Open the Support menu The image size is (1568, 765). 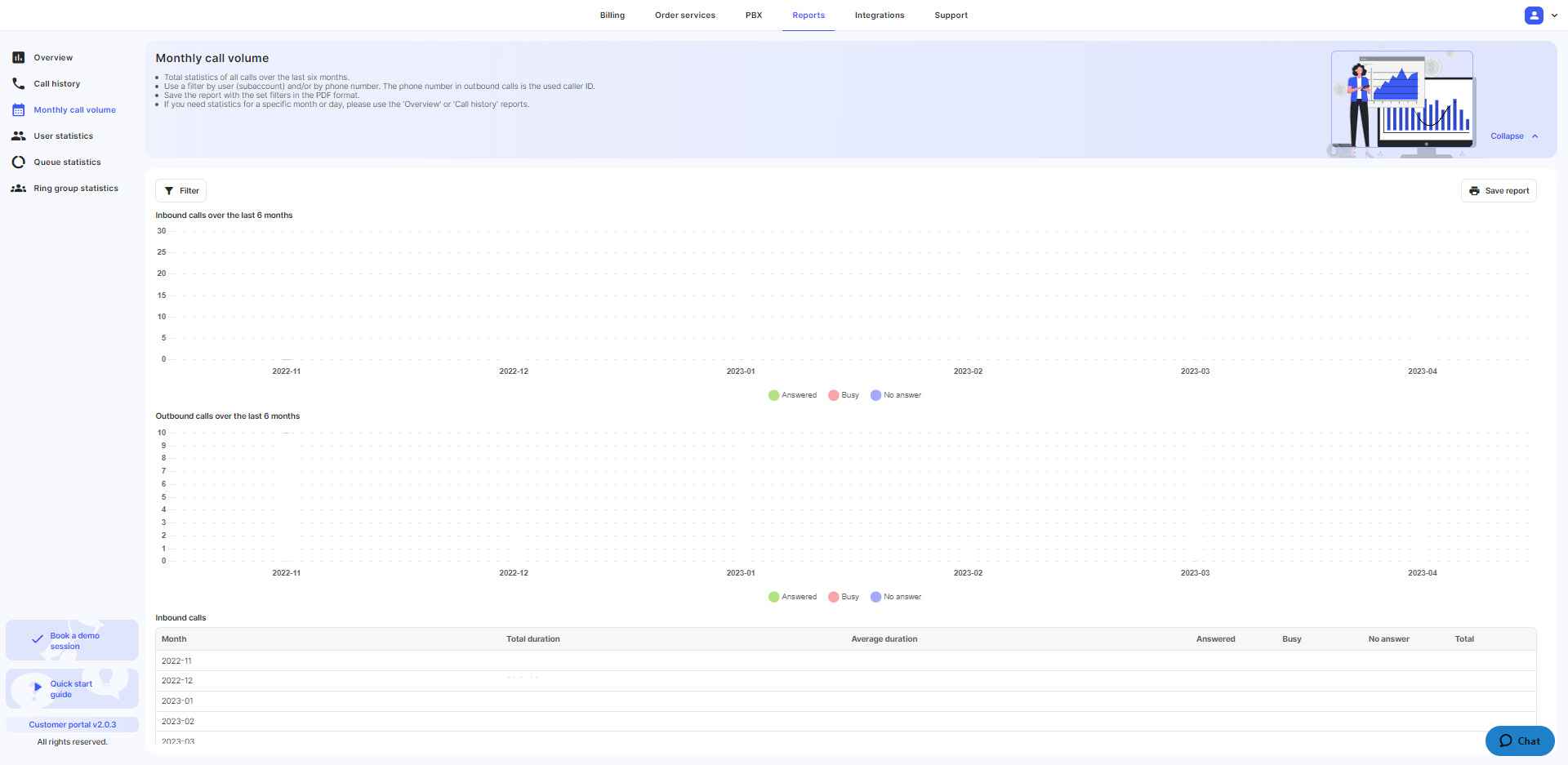(x=951, y=16)
